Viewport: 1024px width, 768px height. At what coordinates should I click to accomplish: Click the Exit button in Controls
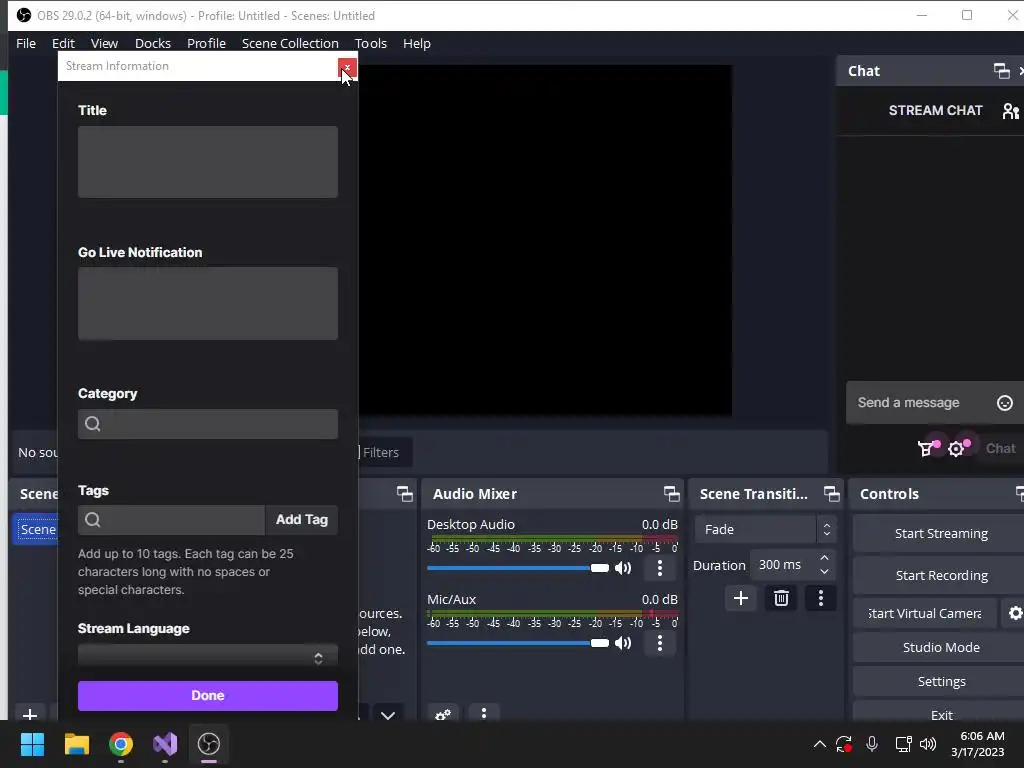[x=940, y=713]
